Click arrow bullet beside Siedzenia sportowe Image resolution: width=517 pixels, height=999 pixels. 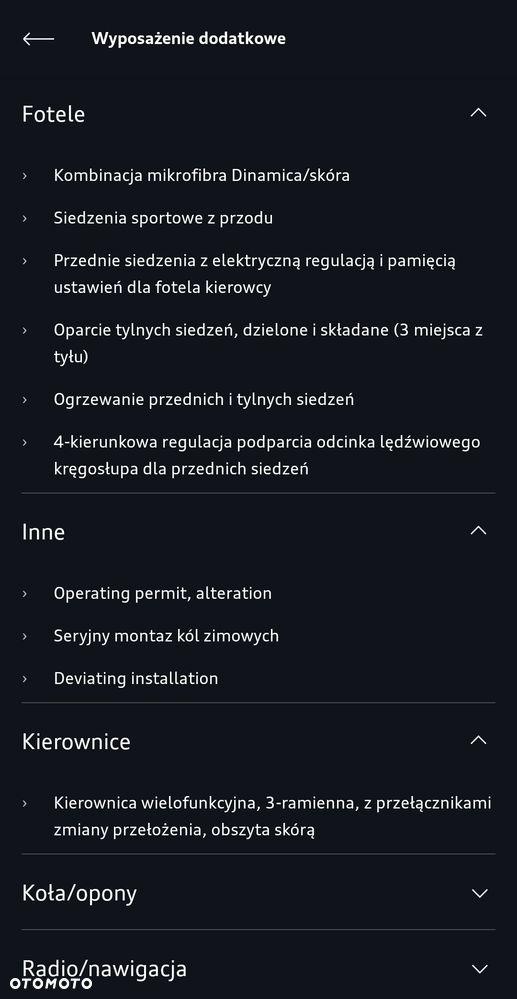(25, 219)
